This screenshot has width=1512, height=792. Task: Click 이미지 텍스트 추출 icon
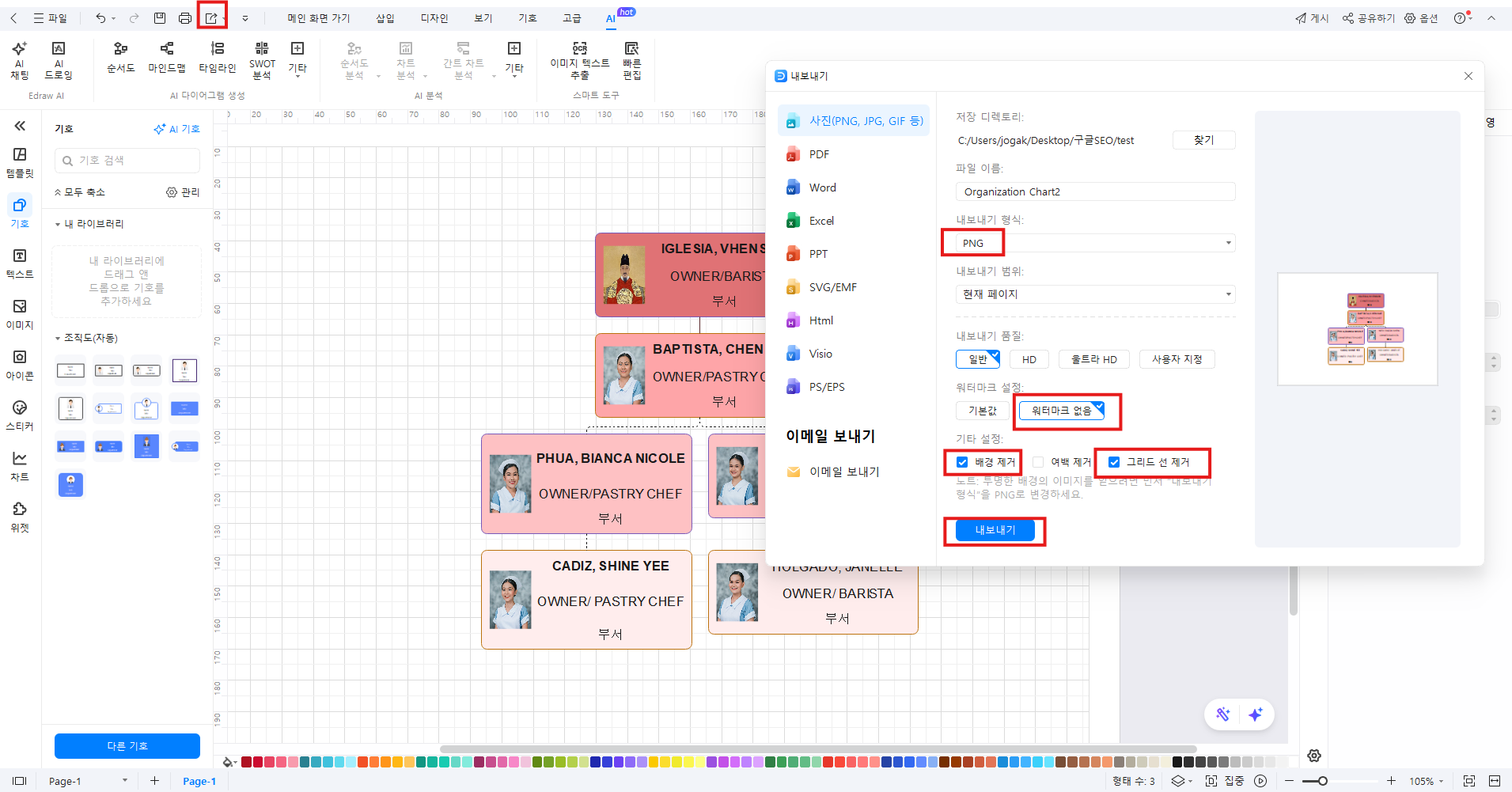[580, 61]
